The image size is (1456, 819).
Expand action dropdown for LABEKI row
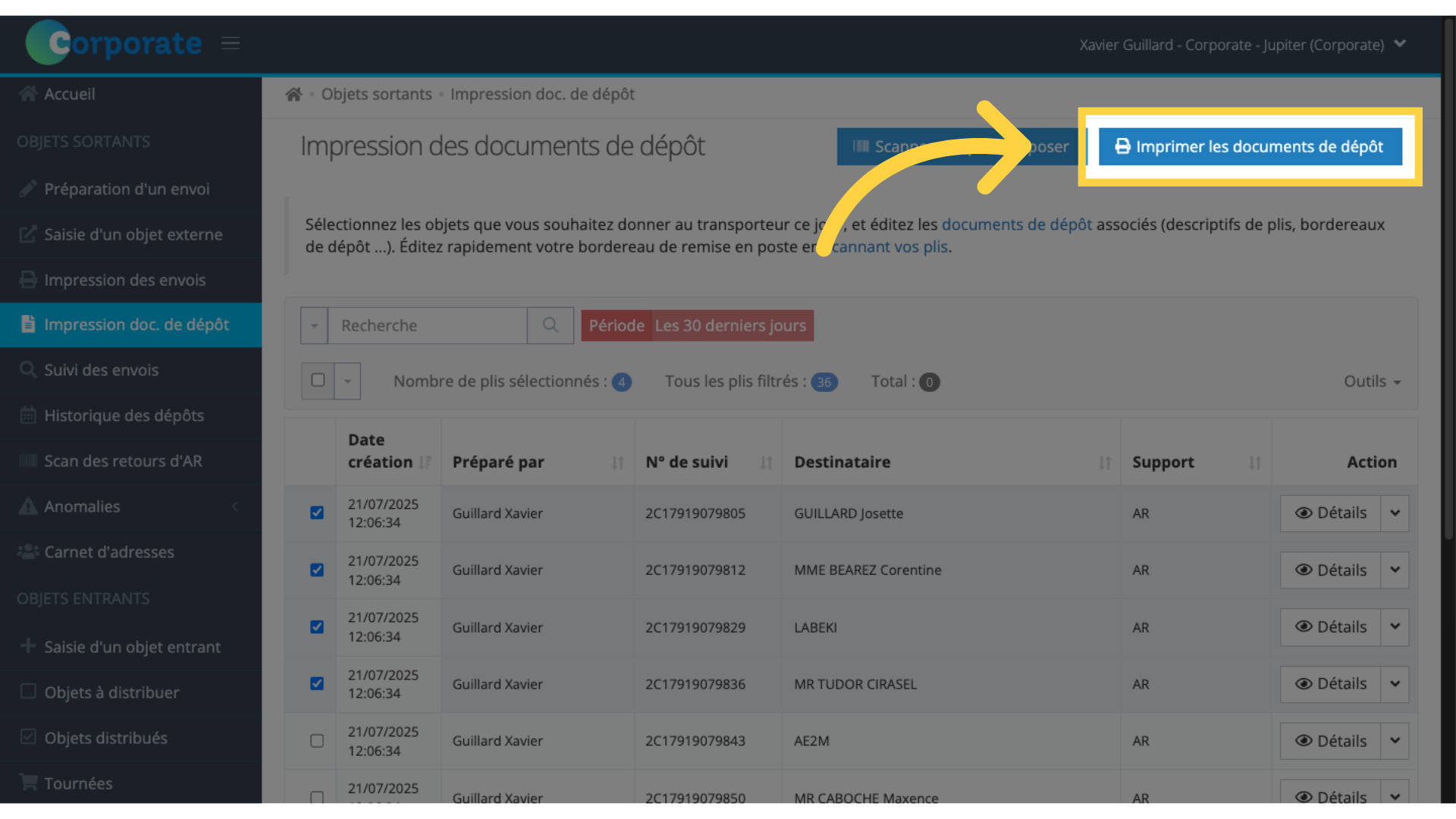1395,627
